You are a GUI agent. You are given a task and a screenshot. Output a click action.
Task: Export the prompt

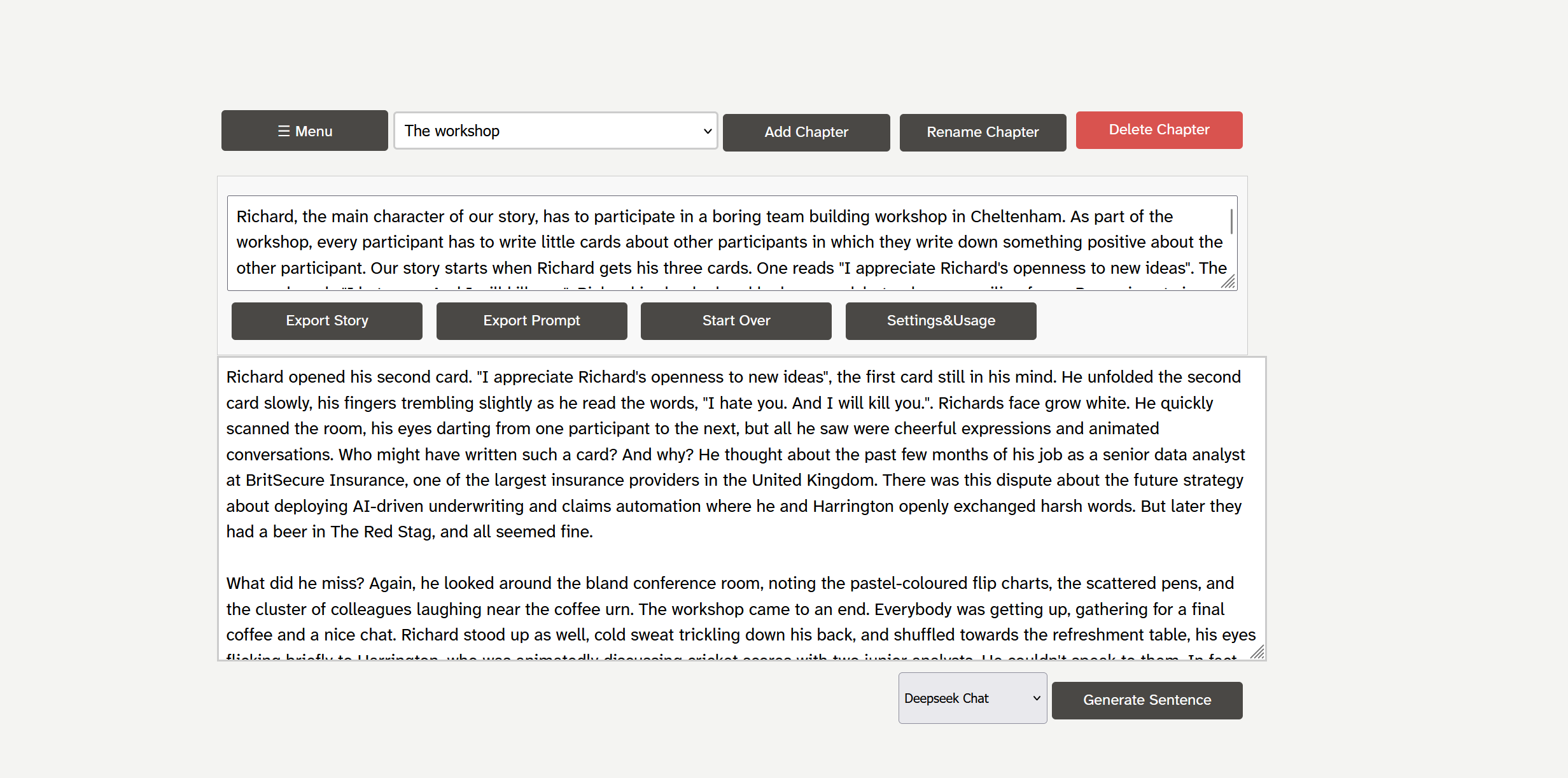point(531,321)
